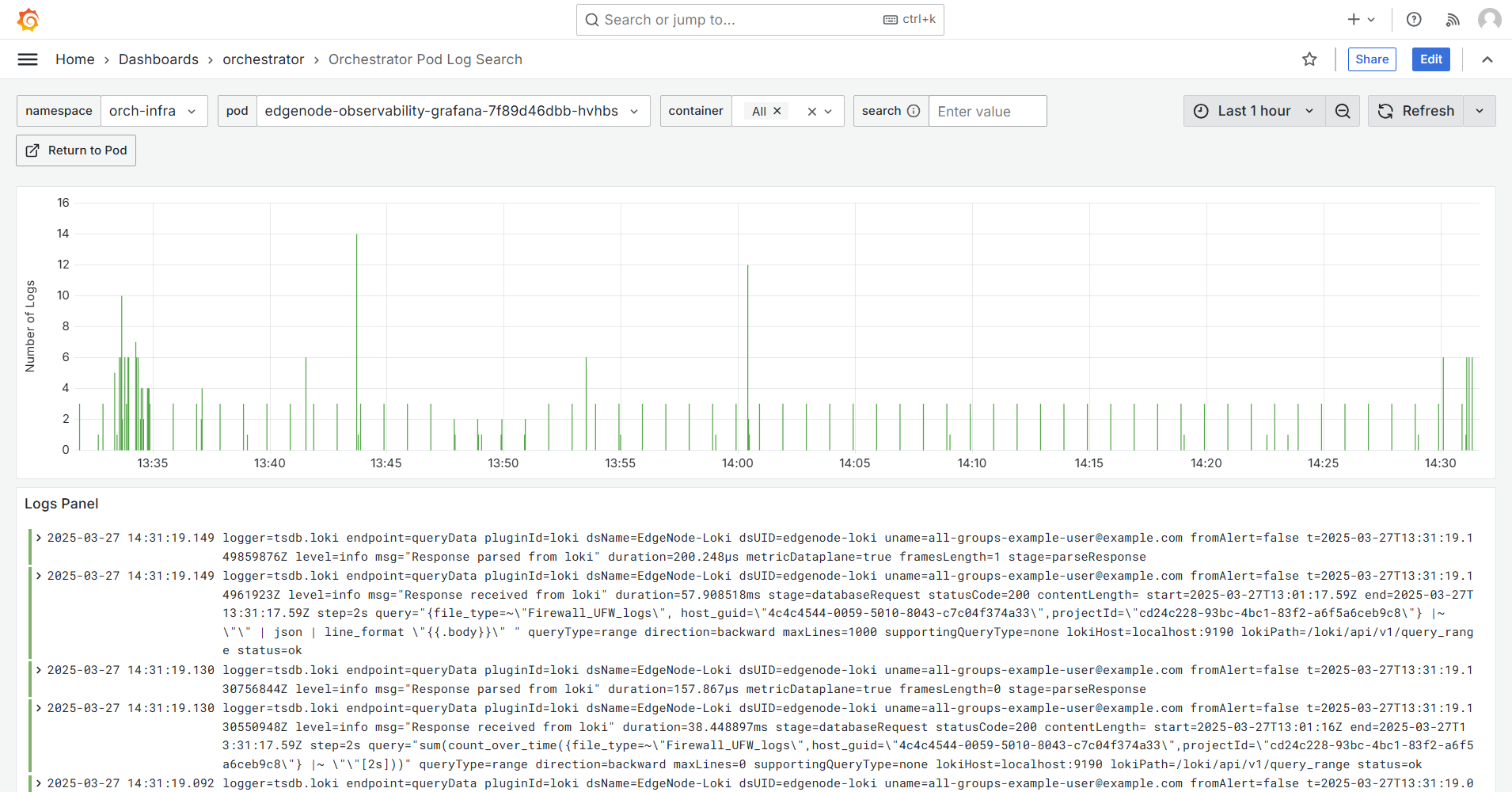Click the Share button
The height and width of the screenshot is (792, 1512).
(x=1371, y=59)
